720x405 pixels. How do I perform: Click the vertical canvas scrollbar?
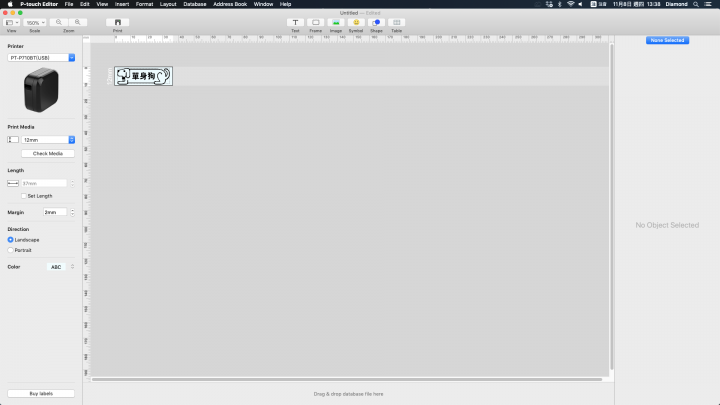pos(611,207)
